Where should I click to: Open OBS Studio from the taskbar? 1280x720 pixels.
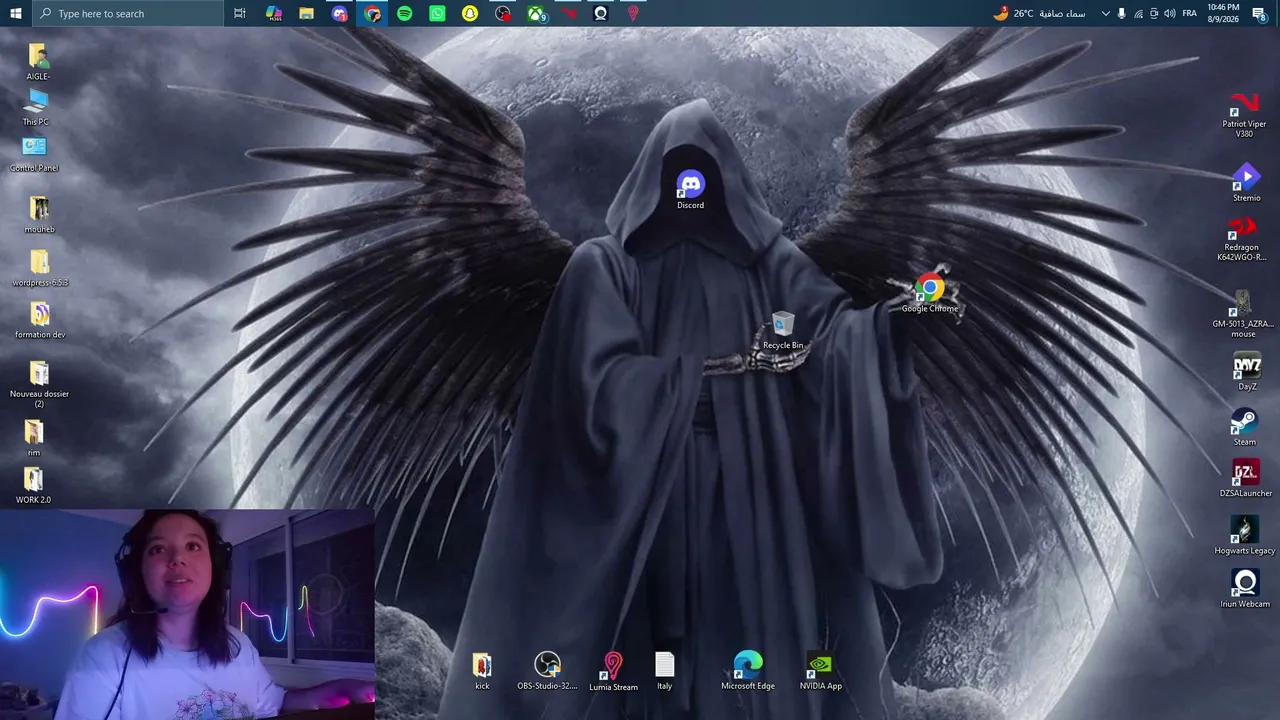(503, 13)
